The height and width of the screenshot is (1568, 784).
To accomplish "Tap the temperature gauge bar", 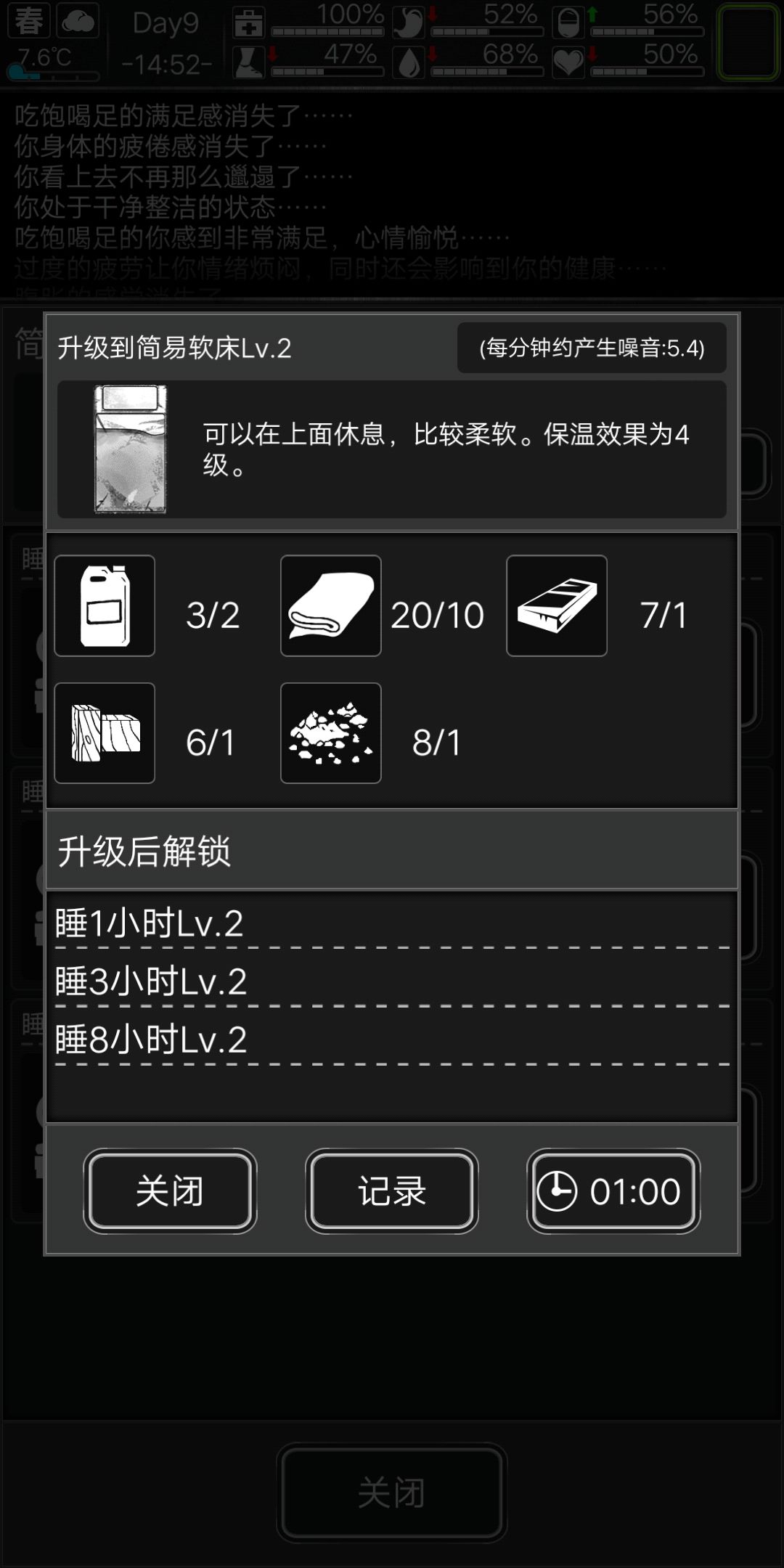I will tap(53, 74).
